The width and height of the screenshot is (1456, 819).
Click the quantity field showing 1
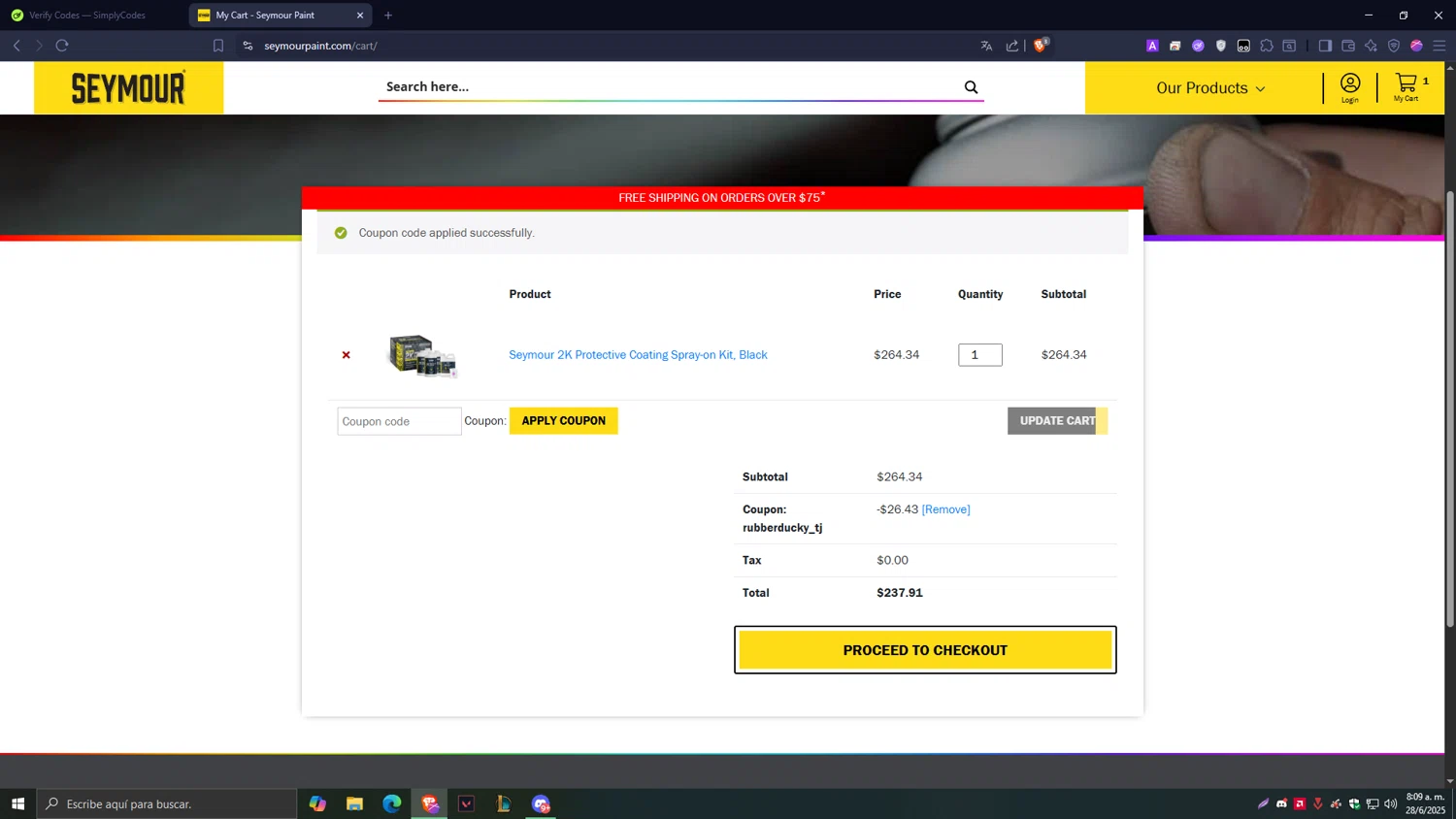[979, 355]
